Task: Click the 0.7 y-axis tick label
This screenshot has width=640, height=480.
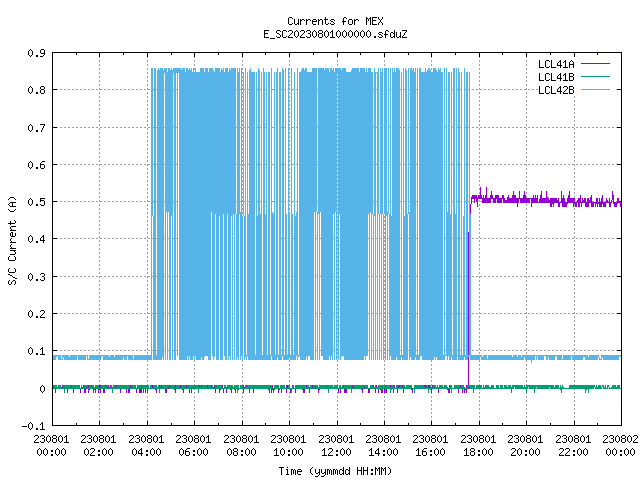Action: (x=36, y=128)
